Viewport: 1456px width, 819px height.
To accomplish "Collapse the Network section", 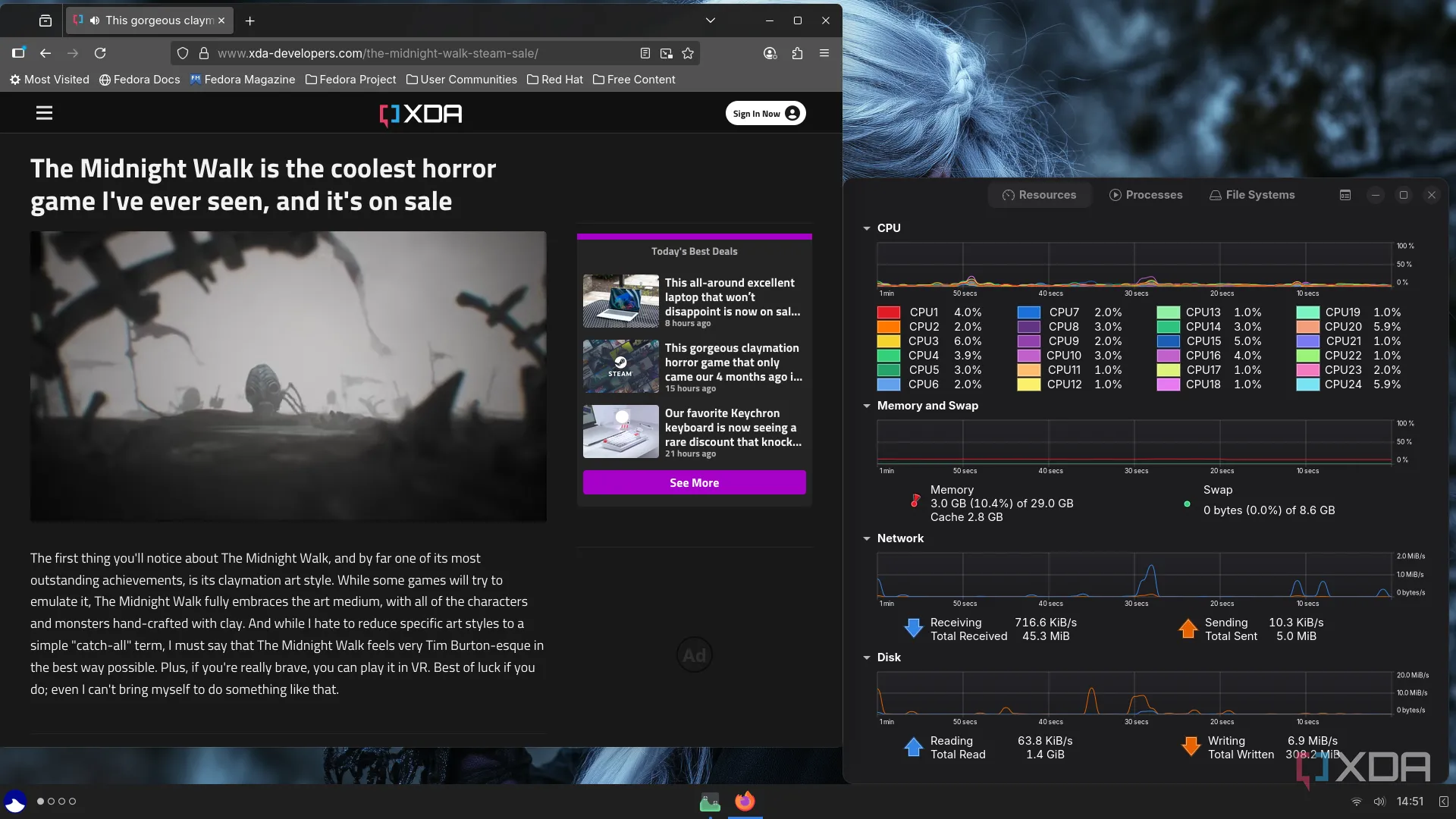I will click(867, 538).
